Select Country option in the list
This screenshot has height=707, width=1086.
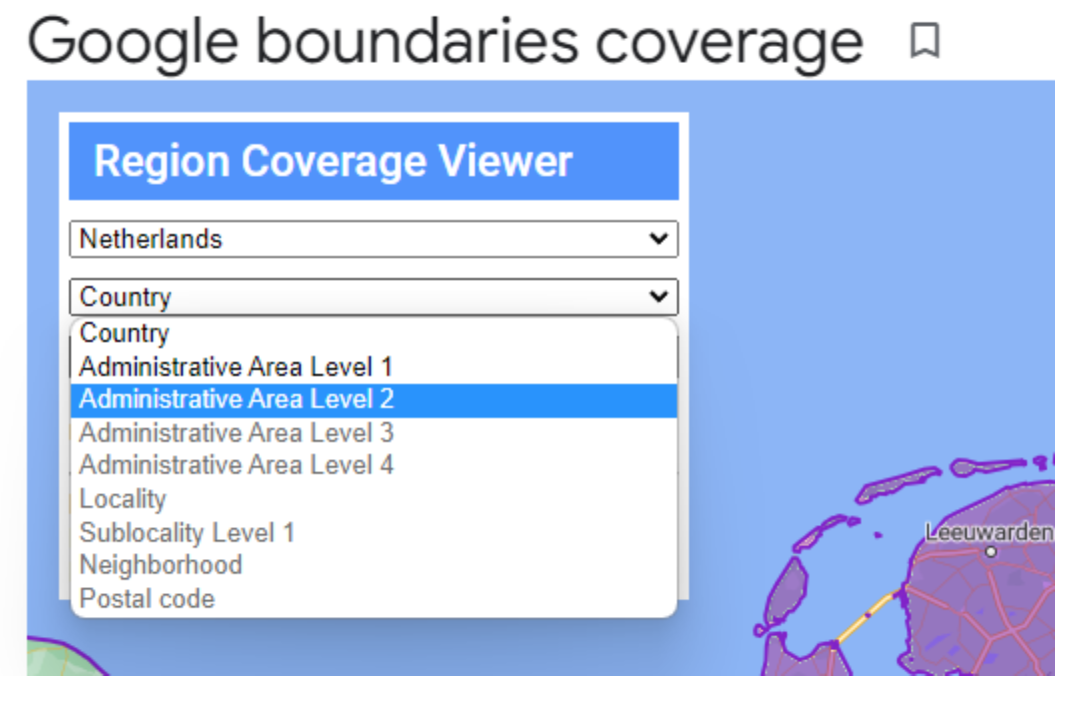coord(374,333)
